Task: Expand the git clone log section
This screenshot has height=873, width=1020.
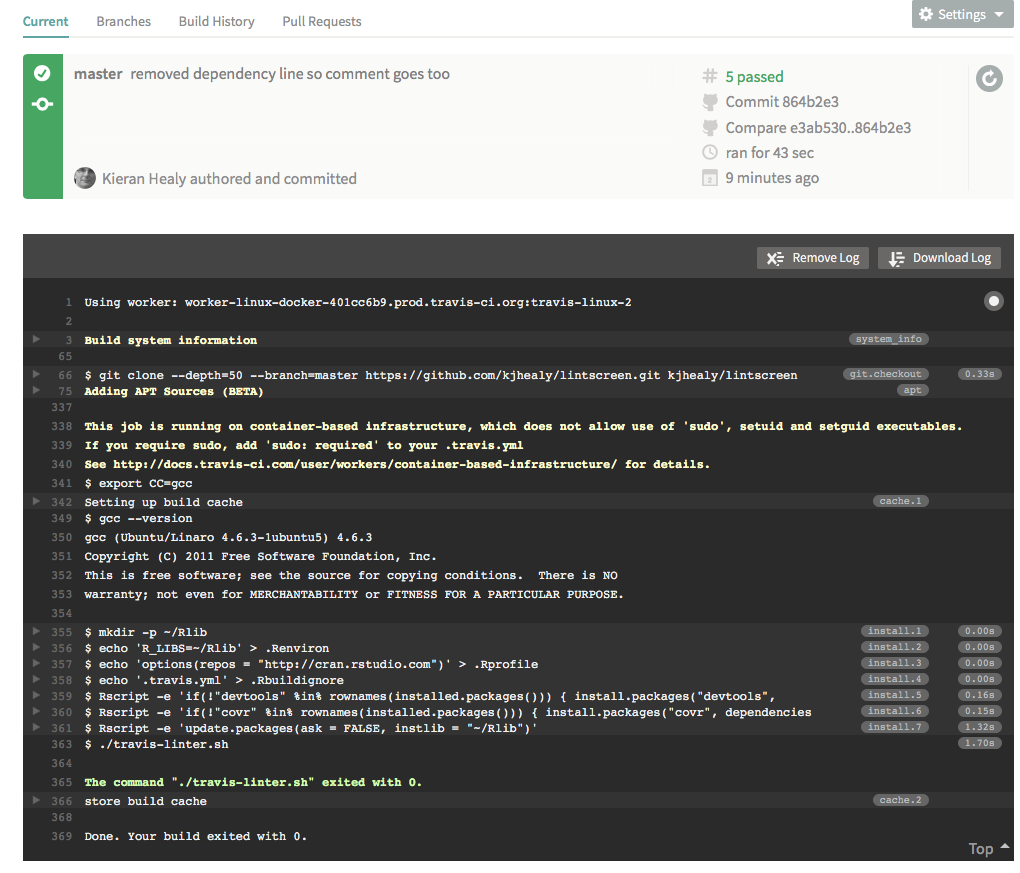Action: click(37, 375)
